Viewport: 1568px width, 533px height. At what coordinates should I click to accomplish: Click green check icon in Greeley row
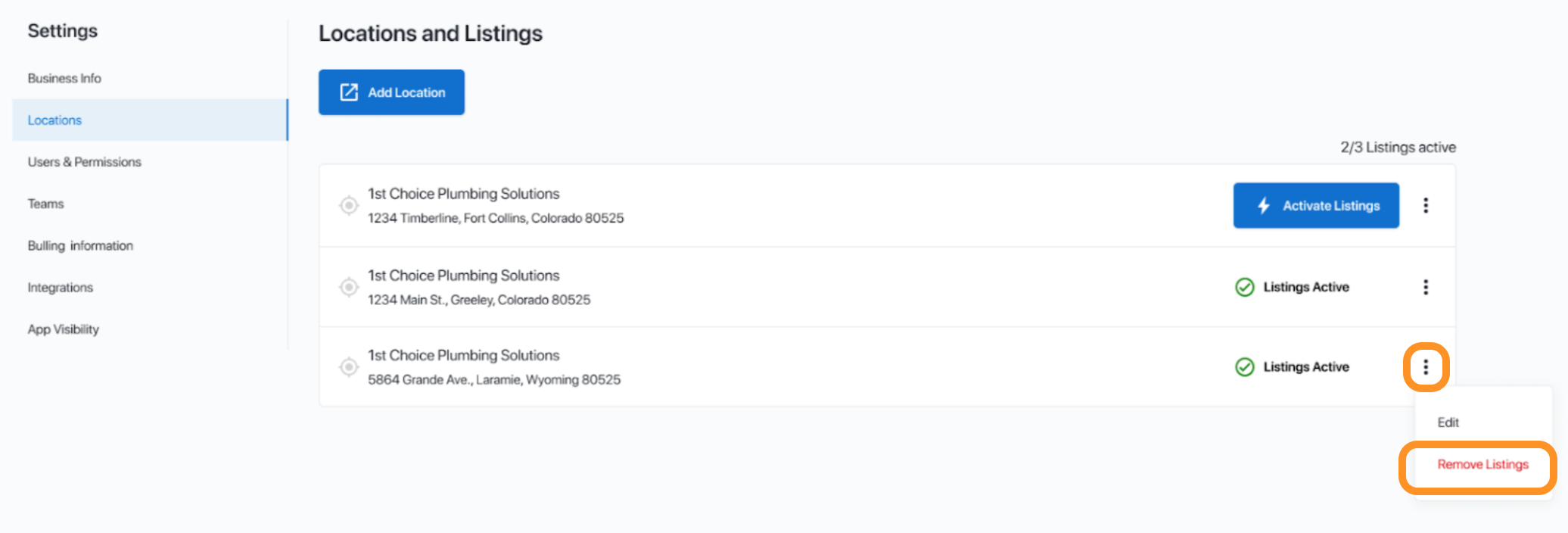[x=1245, y=287]
